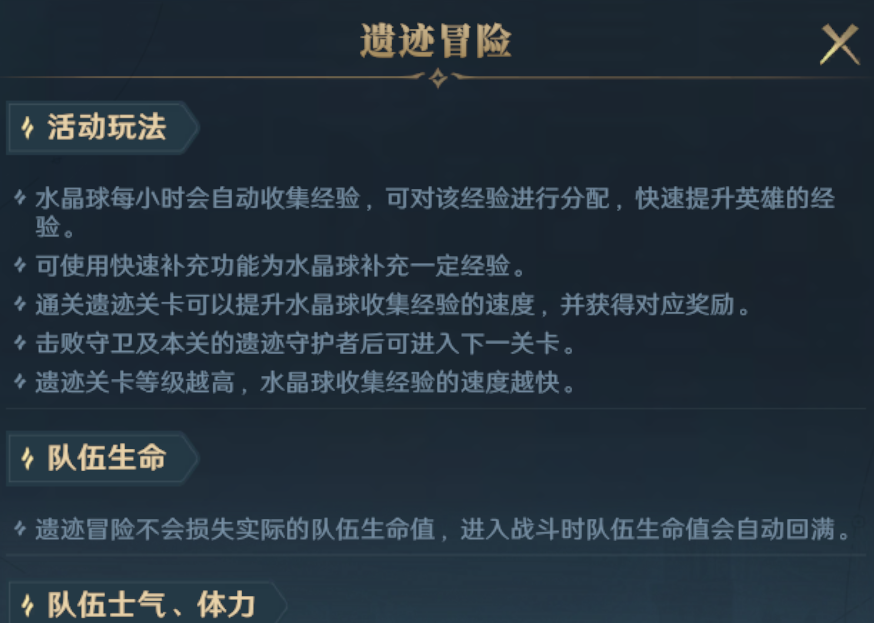Image resolution: width=874 pixels, height=623 pixels.
Task: Select the line about 队伍生命值会自动回满
Action: point(443,529)
